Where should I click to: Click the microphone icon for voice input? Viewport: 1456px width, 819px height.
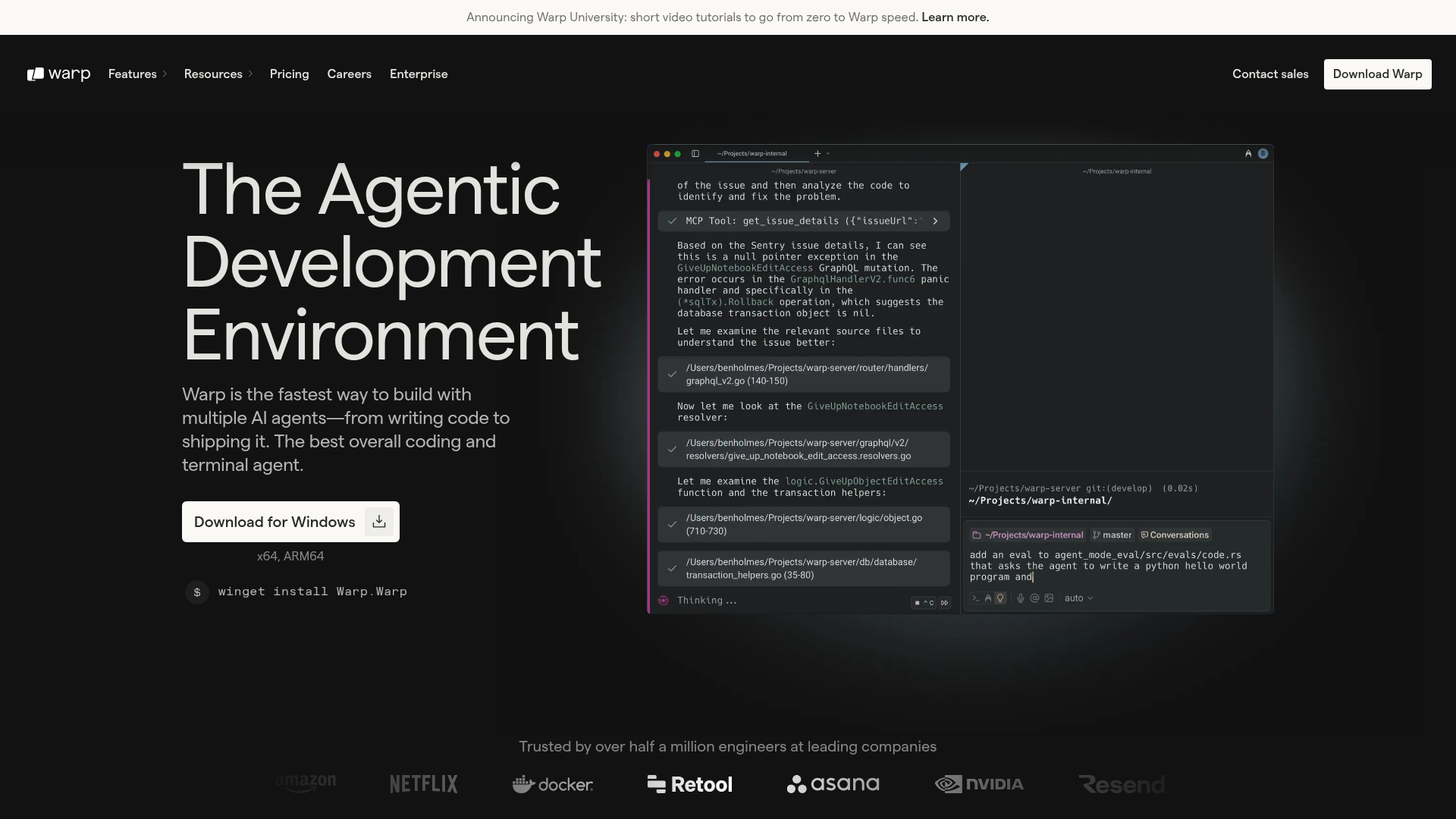point(1021,598)
